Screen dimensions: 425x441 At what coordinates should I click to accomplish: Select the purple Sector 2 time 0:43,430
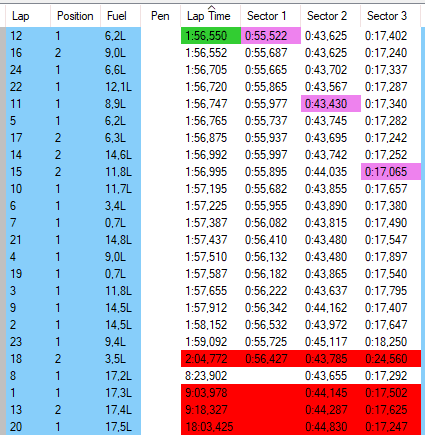(x=331, y=104)
